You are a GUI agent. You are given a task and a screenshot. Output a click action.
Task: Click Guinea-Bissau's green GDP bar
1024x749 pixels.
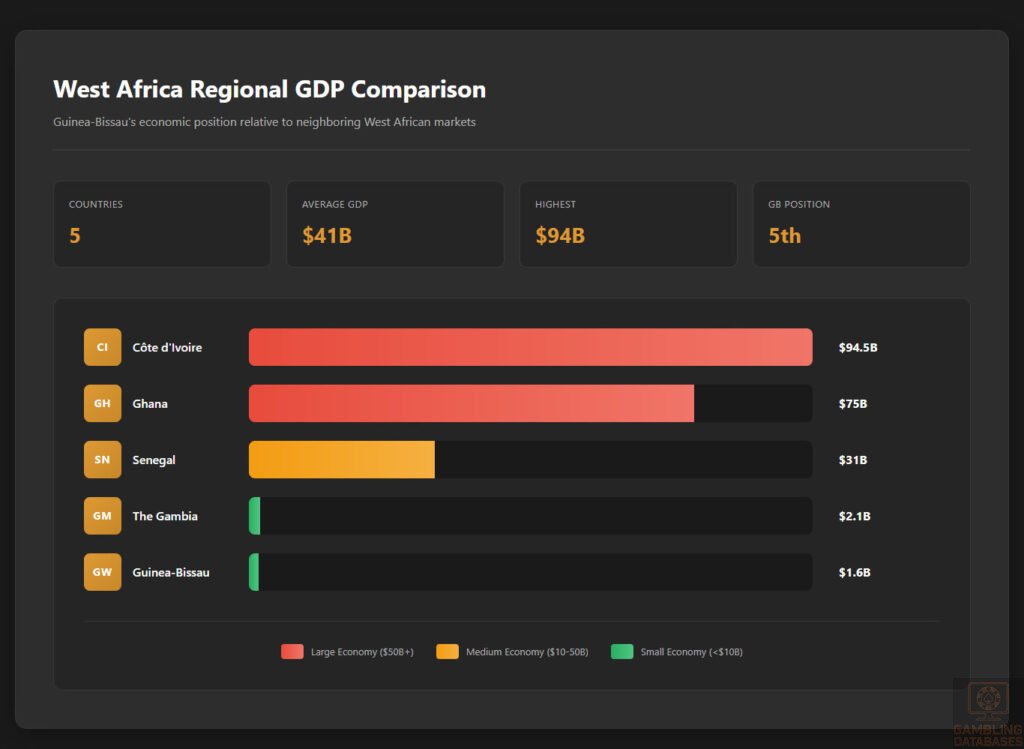point(253,572)
